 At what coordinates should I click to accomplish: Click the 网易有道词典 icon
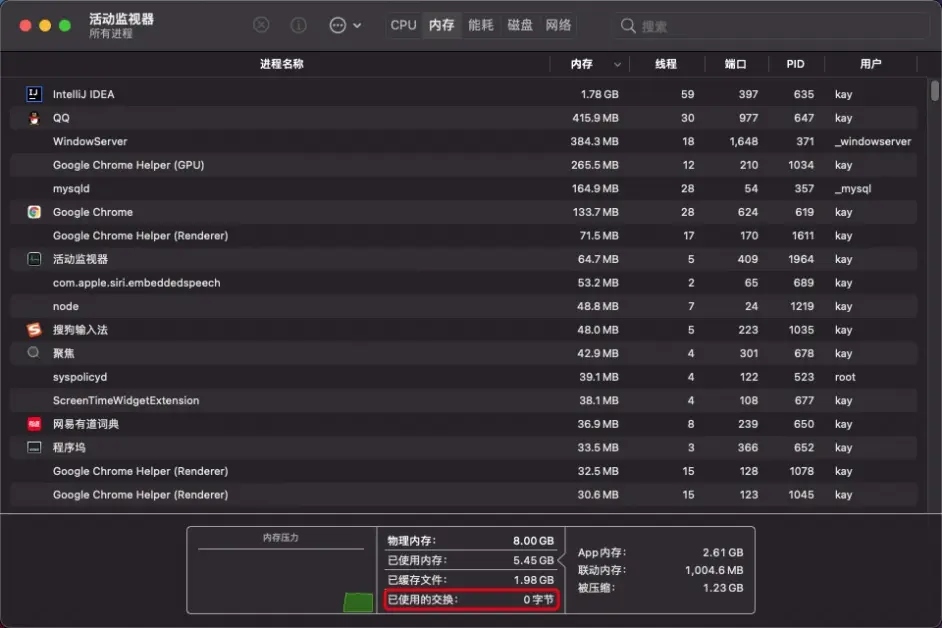(x=34, y=424)
